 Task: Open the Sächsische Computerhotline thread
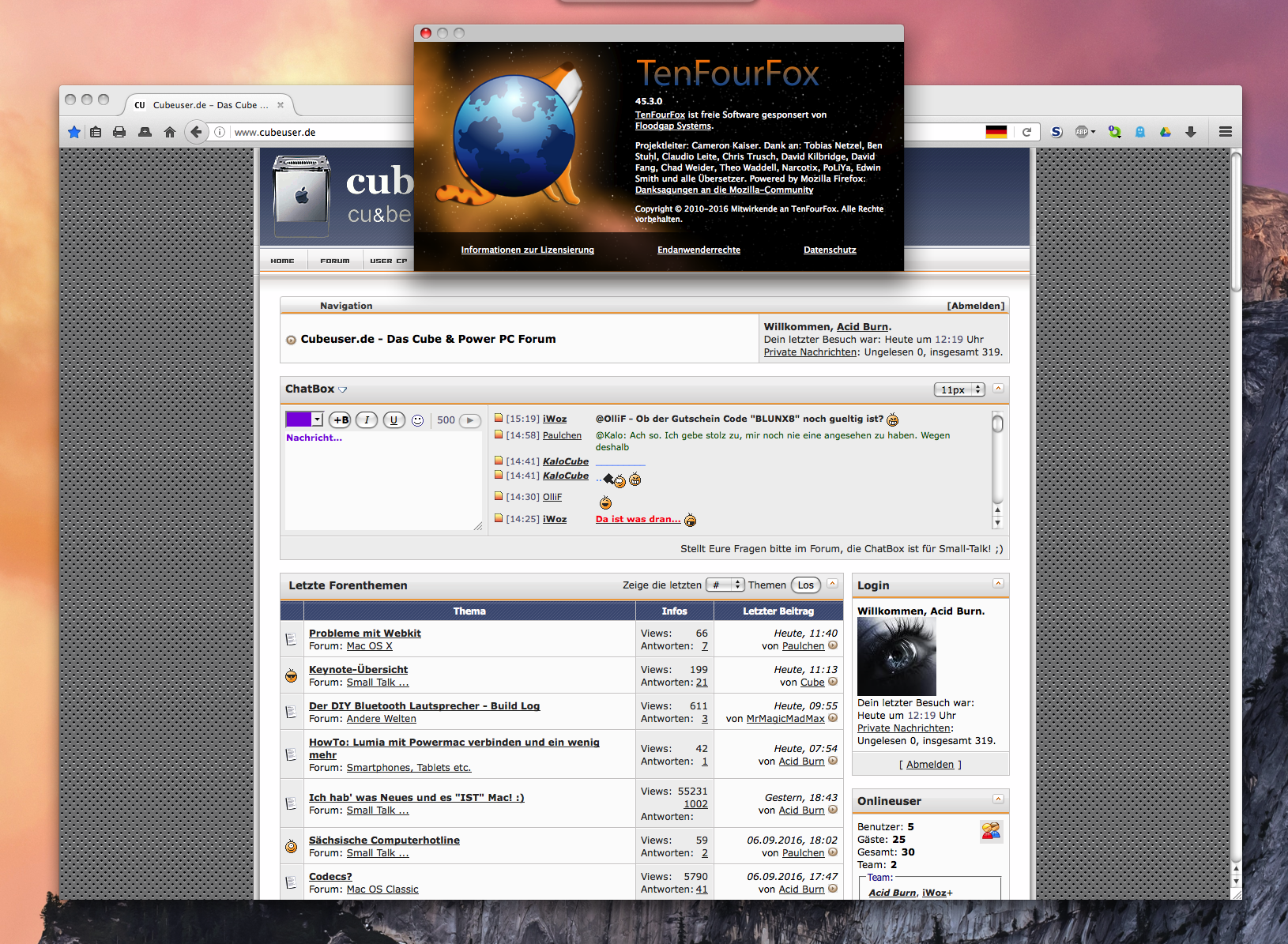pyautogui.click(x=384, y=841)
